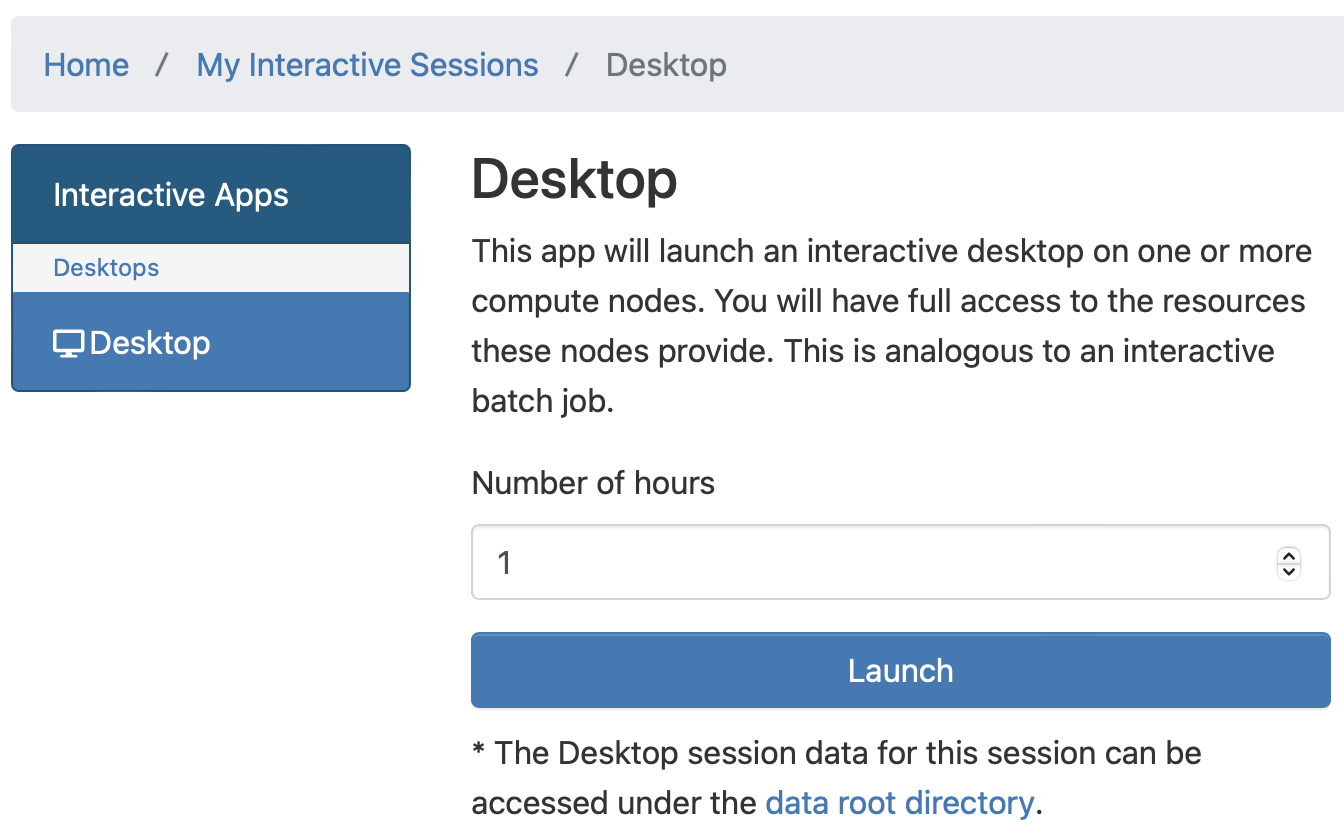Click empty area of the gray breadcrumb bar
Image resolution: width=1344 pixels, height=836 pixels.
1030,65
